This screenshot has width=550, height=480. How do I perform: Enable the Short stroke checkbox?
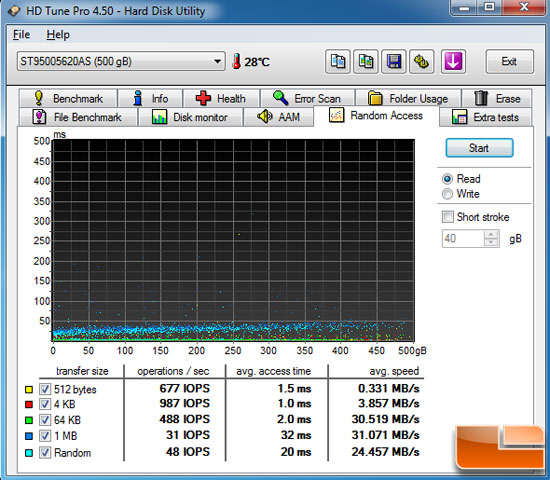point(448,217)
